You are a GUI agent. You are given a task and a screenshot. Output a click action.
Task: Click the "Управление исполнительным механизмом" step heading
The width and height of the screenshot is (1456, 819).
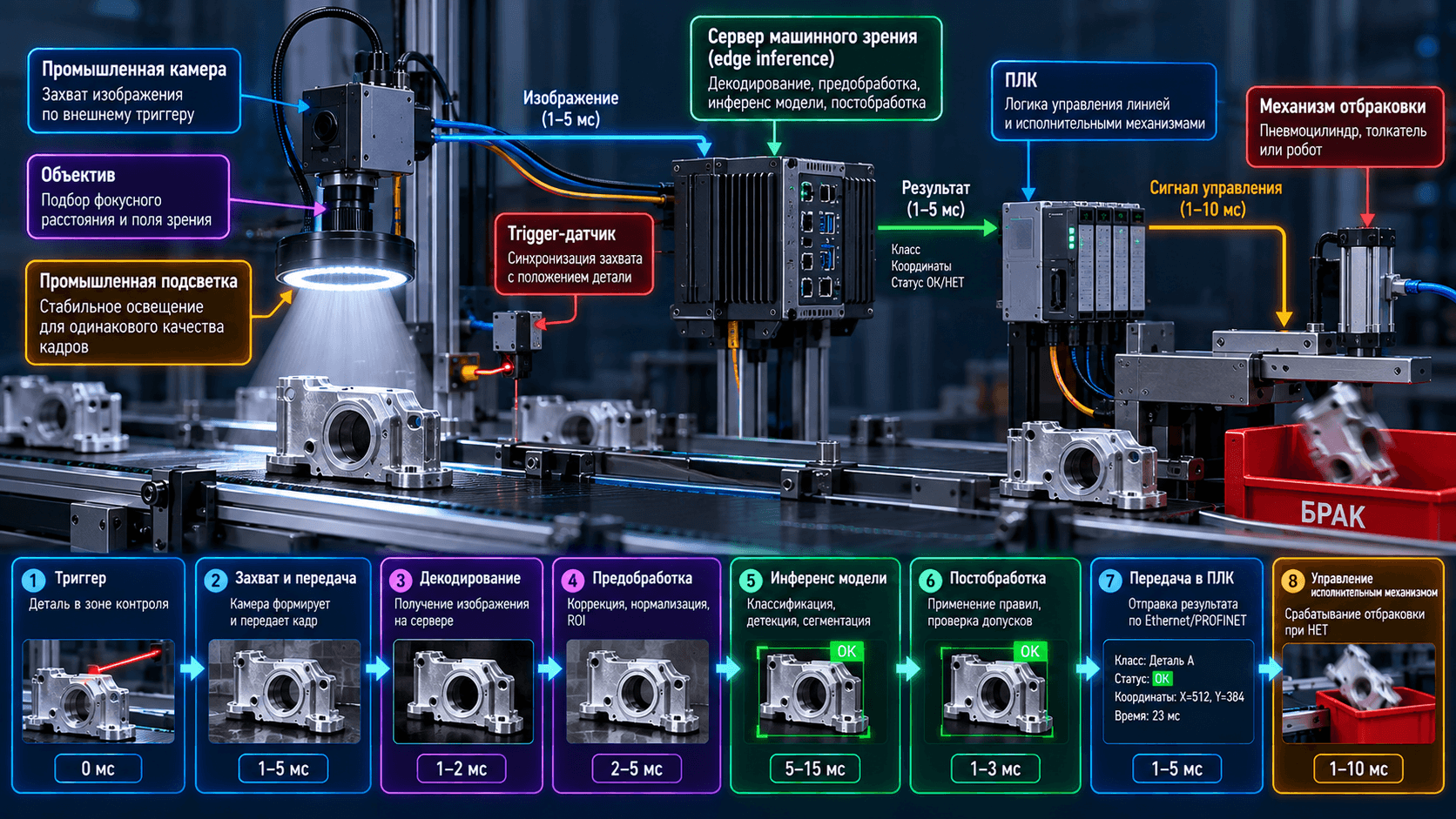(1373, 585)
